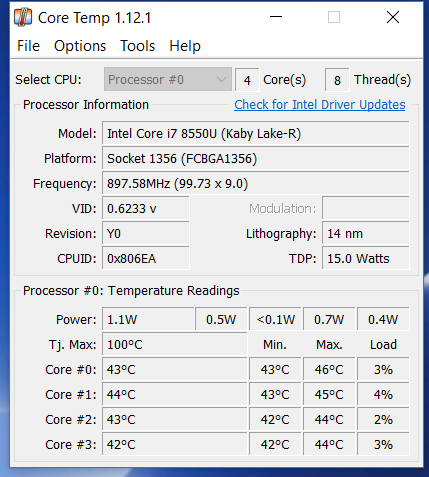Click the TDP value 15.0 Watts

pos(366,259)
